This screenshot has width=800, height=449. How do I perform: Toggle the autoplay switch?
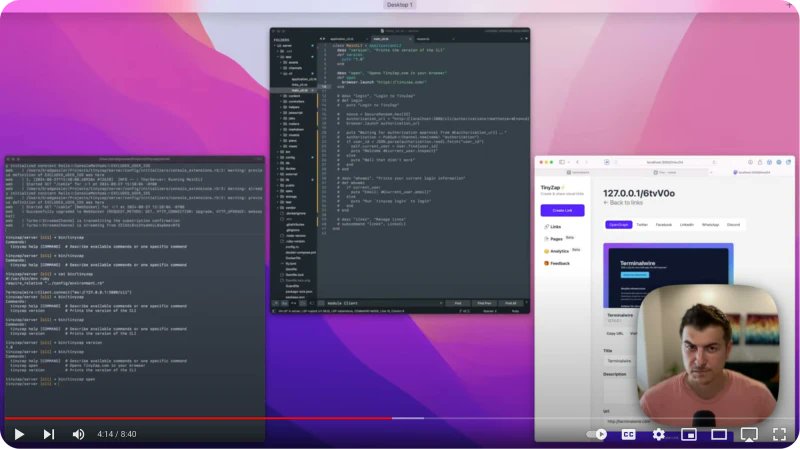[x=597, y=434]
